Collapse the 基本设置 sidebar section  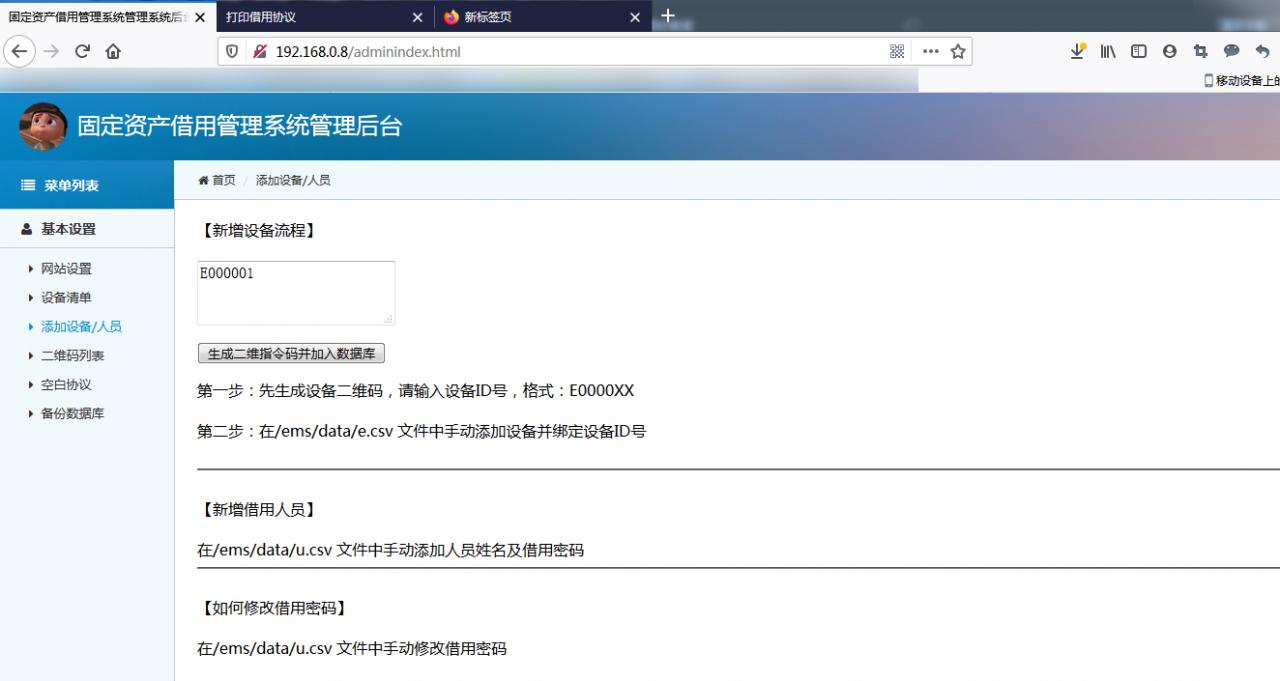coord(68,229)
